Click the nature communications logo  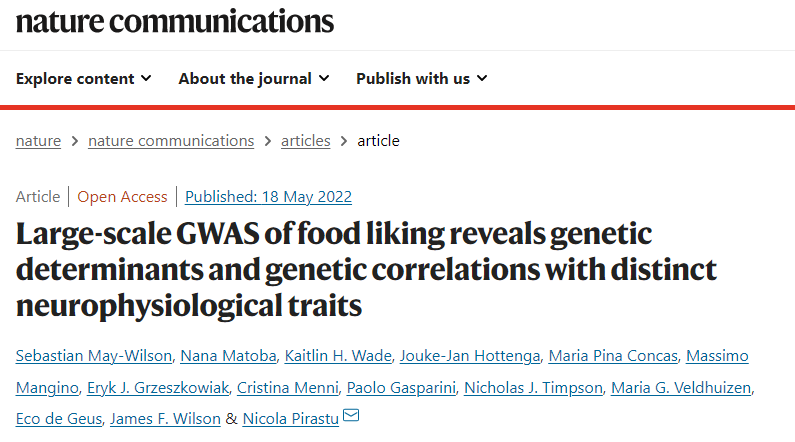pyautogui.click(x=175, y=21)
